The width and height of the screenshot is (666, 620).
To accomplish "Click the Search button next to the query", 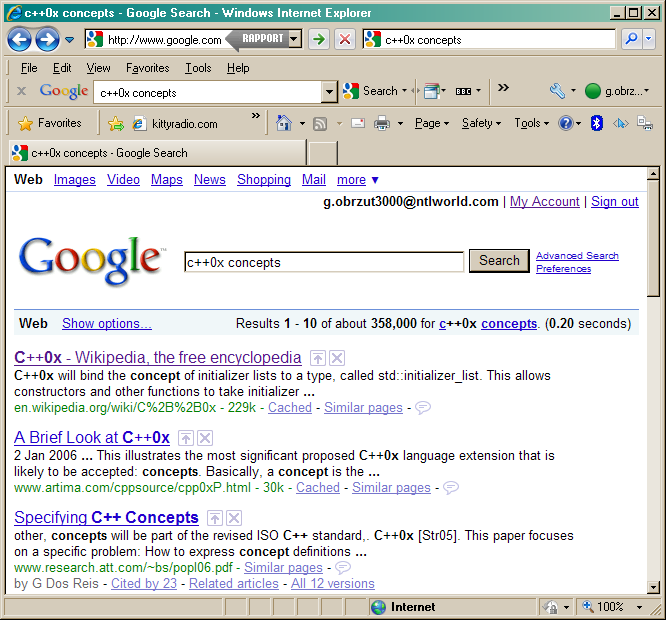I will 499,260.
